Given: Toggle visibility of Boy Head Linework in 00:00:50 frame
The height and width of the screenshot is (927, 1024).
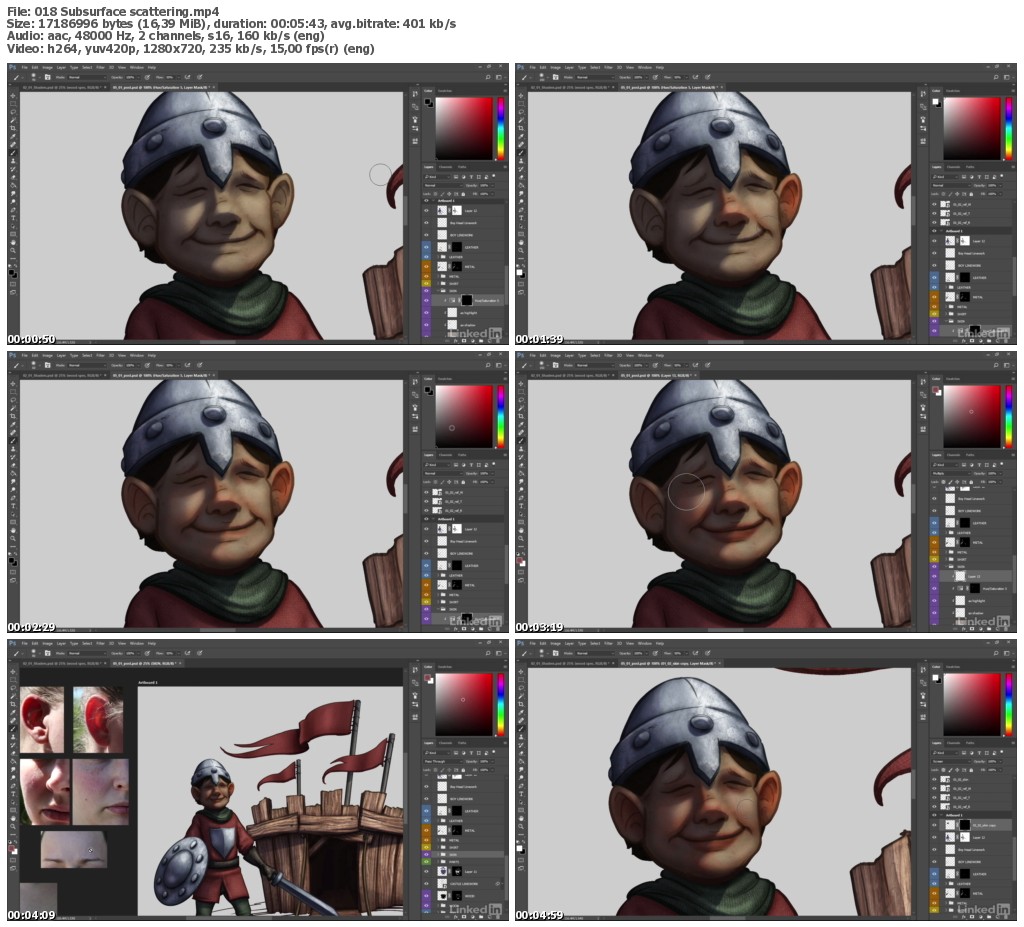Looking at the screenshot, I should pos(426,223).
